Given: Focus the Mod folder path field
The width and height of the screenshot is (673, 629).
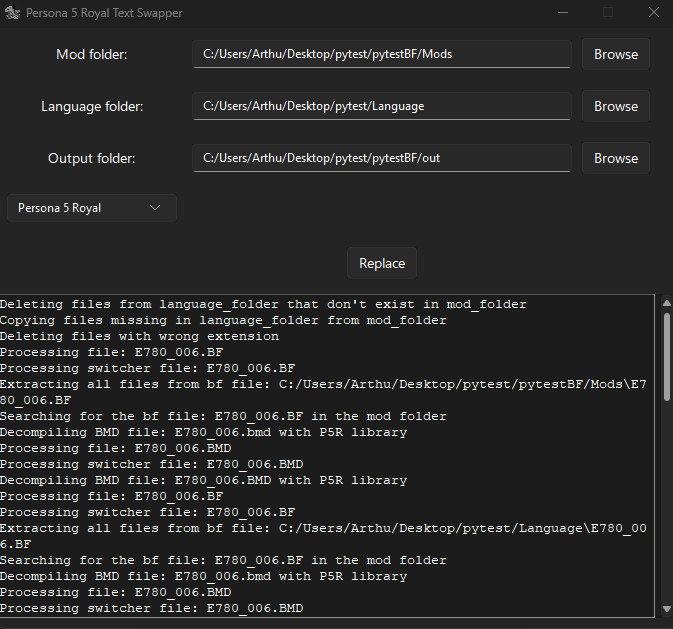Looking at the screenshot, I should [x=382, y=54].
